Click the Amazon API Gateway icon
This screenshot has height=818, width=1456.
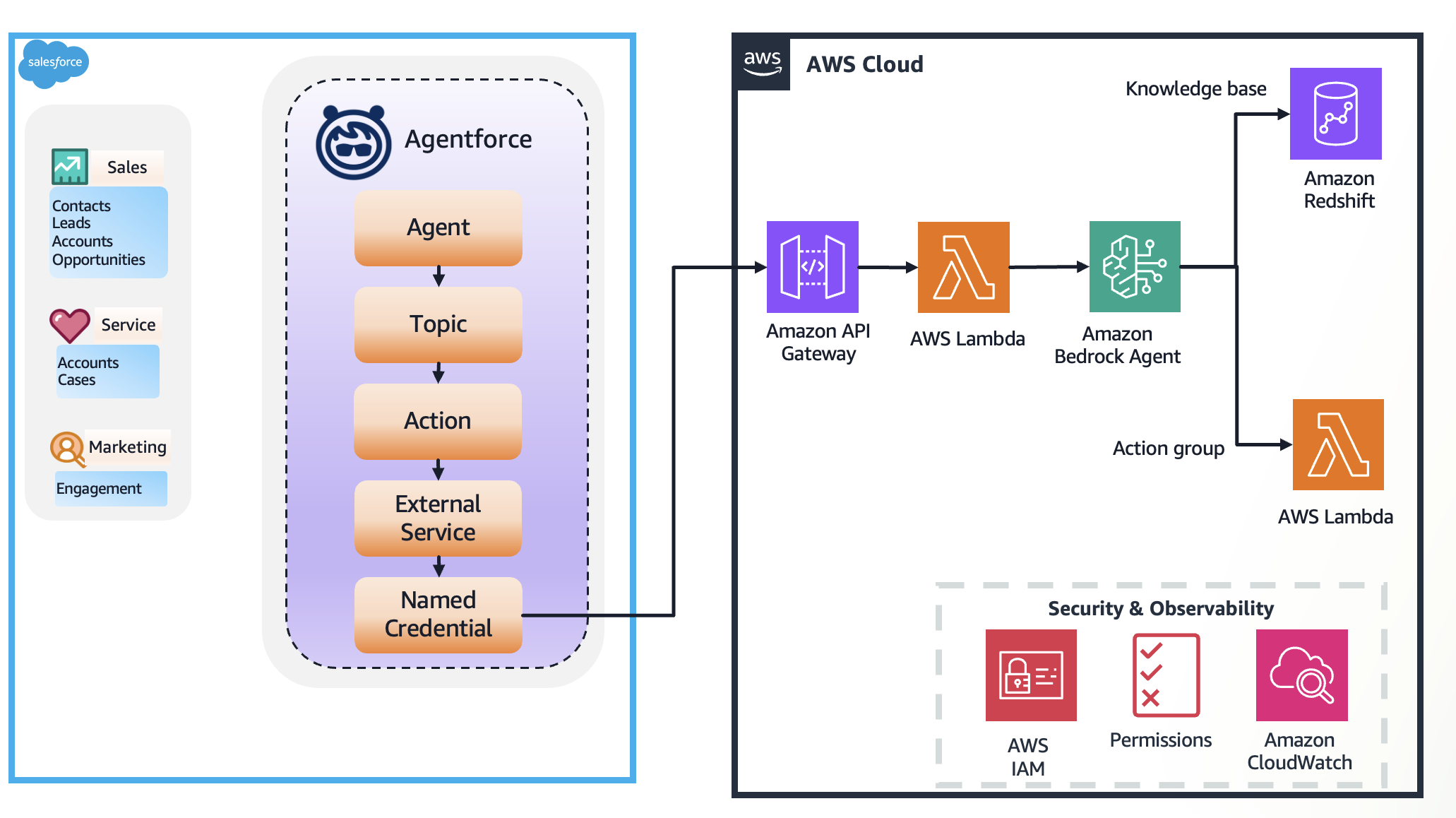[812, 267]
